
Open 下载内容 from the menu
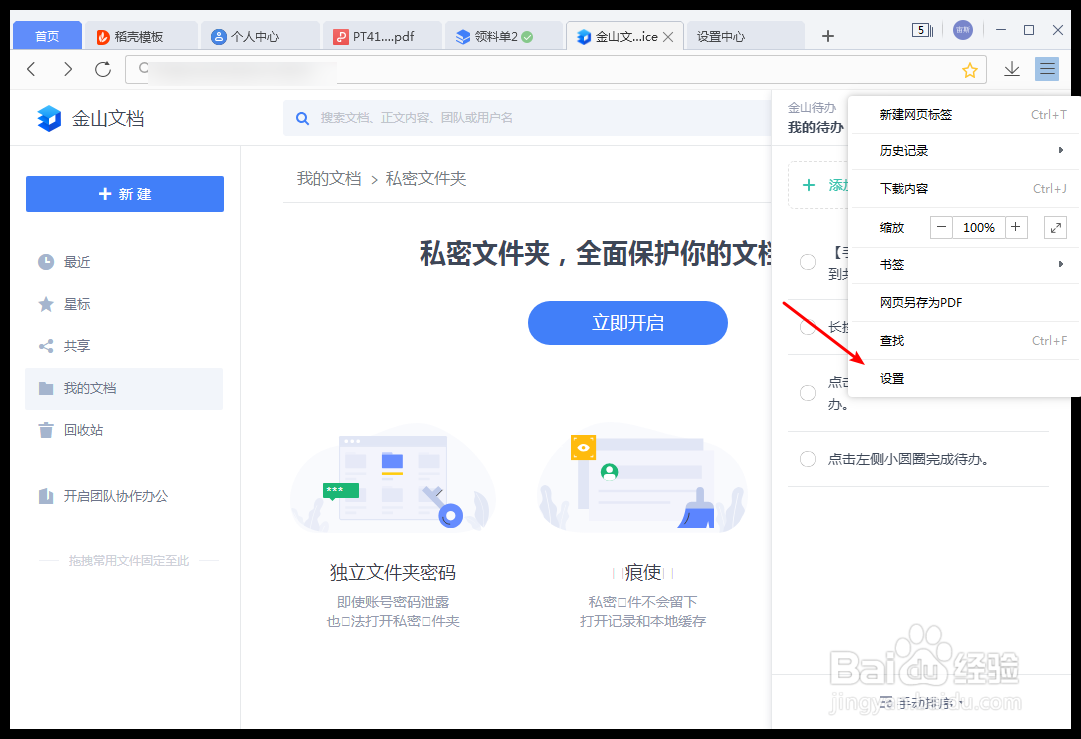(964, 189)
